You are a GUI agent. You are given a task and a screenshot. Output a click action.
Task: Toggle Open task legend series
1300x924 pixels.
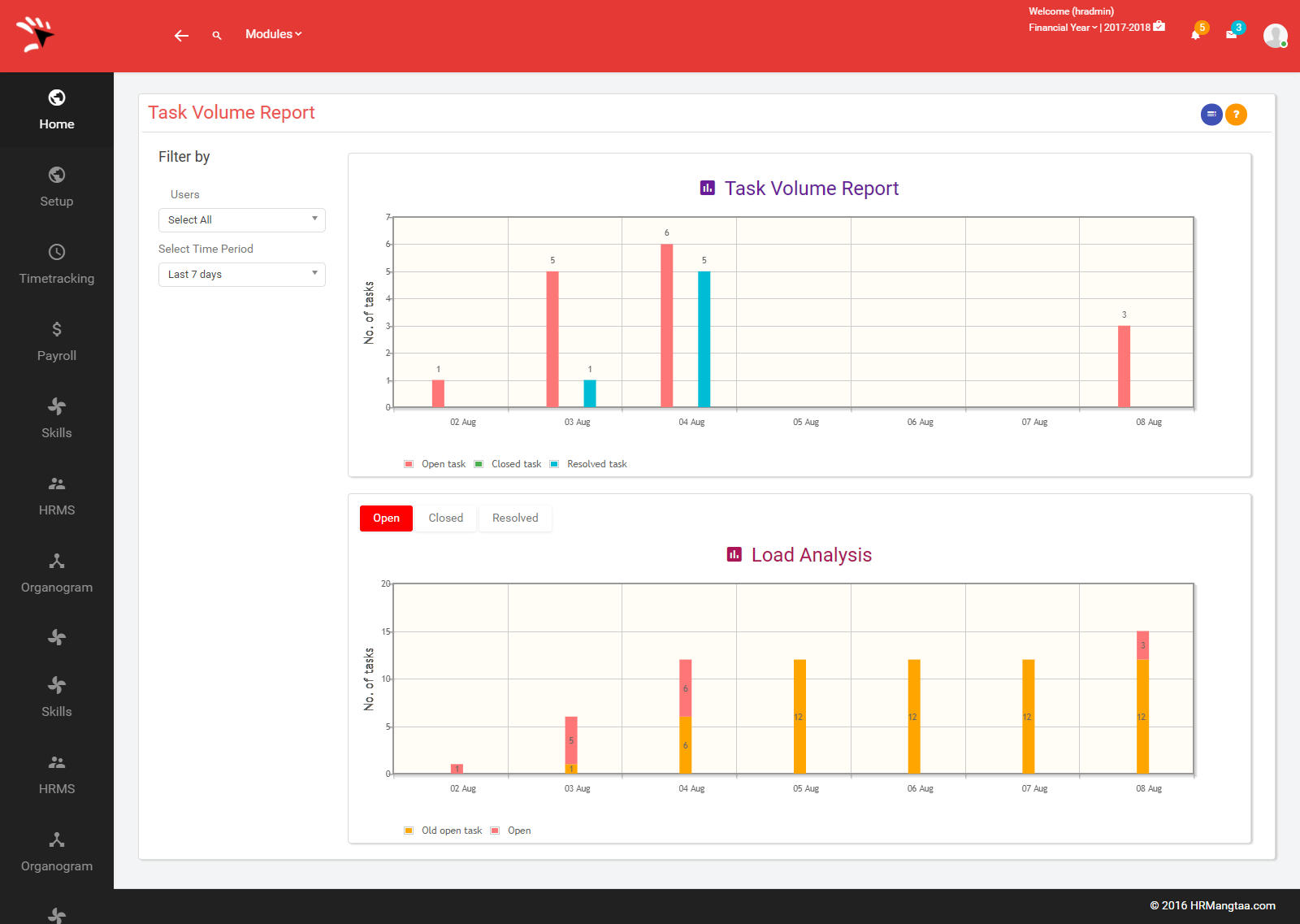(x=435, y=464)
